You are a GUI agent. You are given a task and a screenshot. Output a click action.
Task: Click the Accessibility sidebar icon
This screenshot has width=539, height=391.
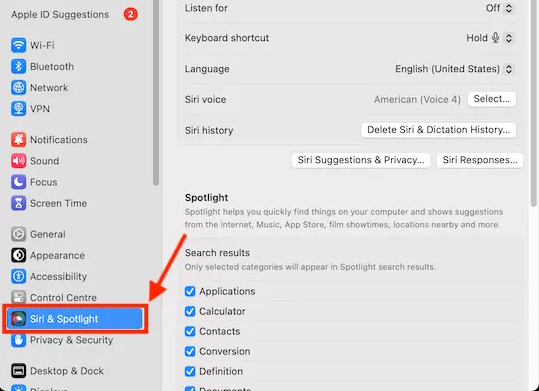tap(19, 276)
